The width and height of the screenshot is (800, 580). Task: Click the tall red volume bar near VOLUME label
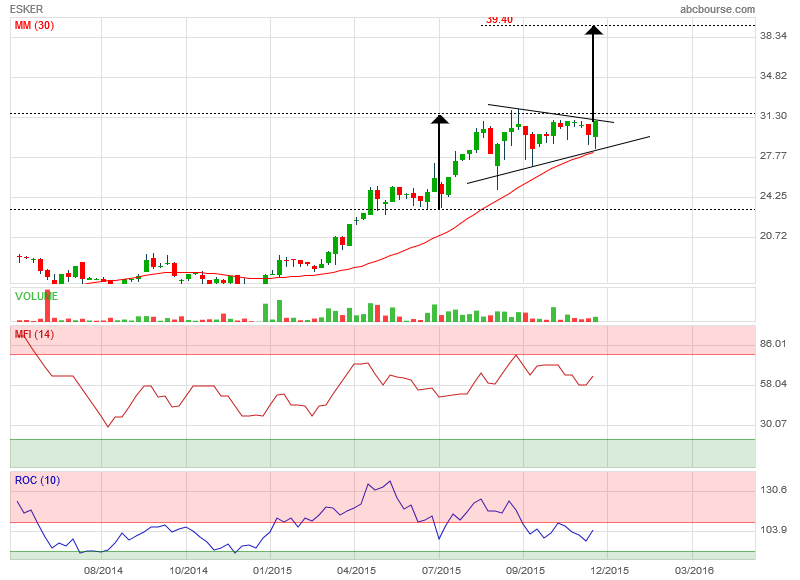click(x=47, y=305)
